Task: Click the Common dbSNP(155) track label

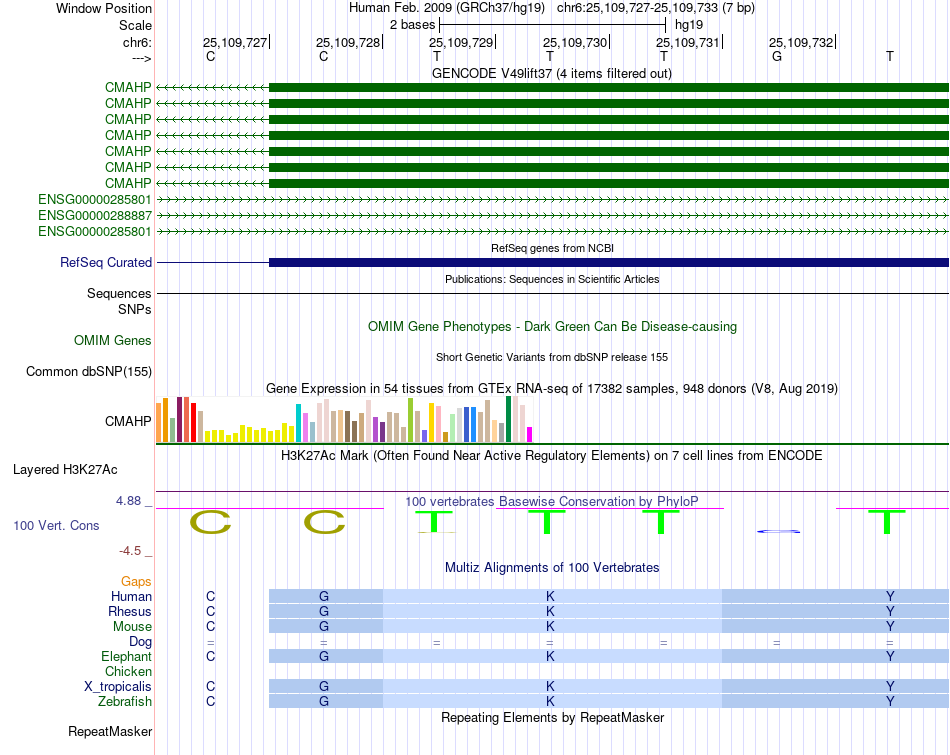Action: (x=88, y=371)
